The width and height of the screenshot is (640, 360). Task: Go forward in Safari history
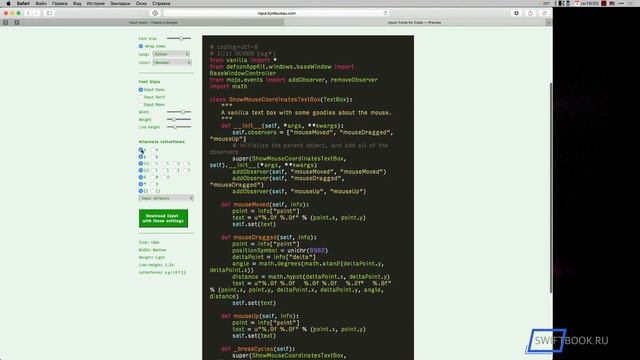[37, 13]
